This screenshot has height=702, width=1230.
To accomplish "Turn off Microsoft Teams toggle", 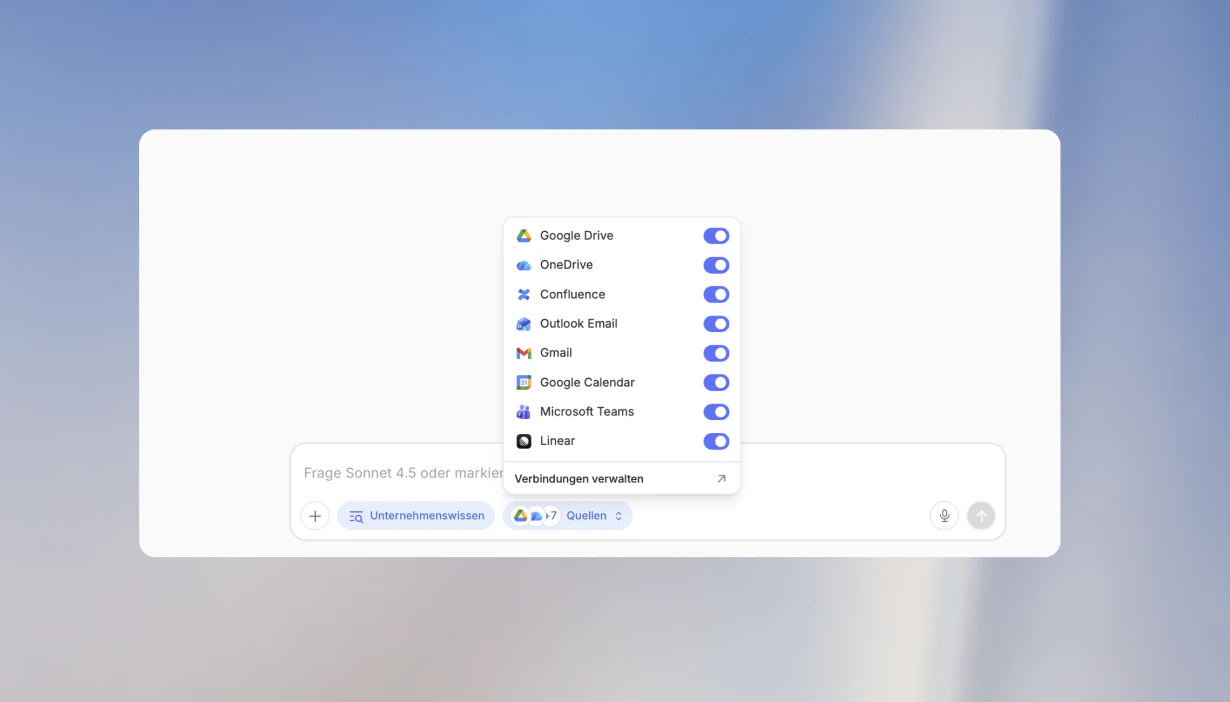I will click(716, 412).
